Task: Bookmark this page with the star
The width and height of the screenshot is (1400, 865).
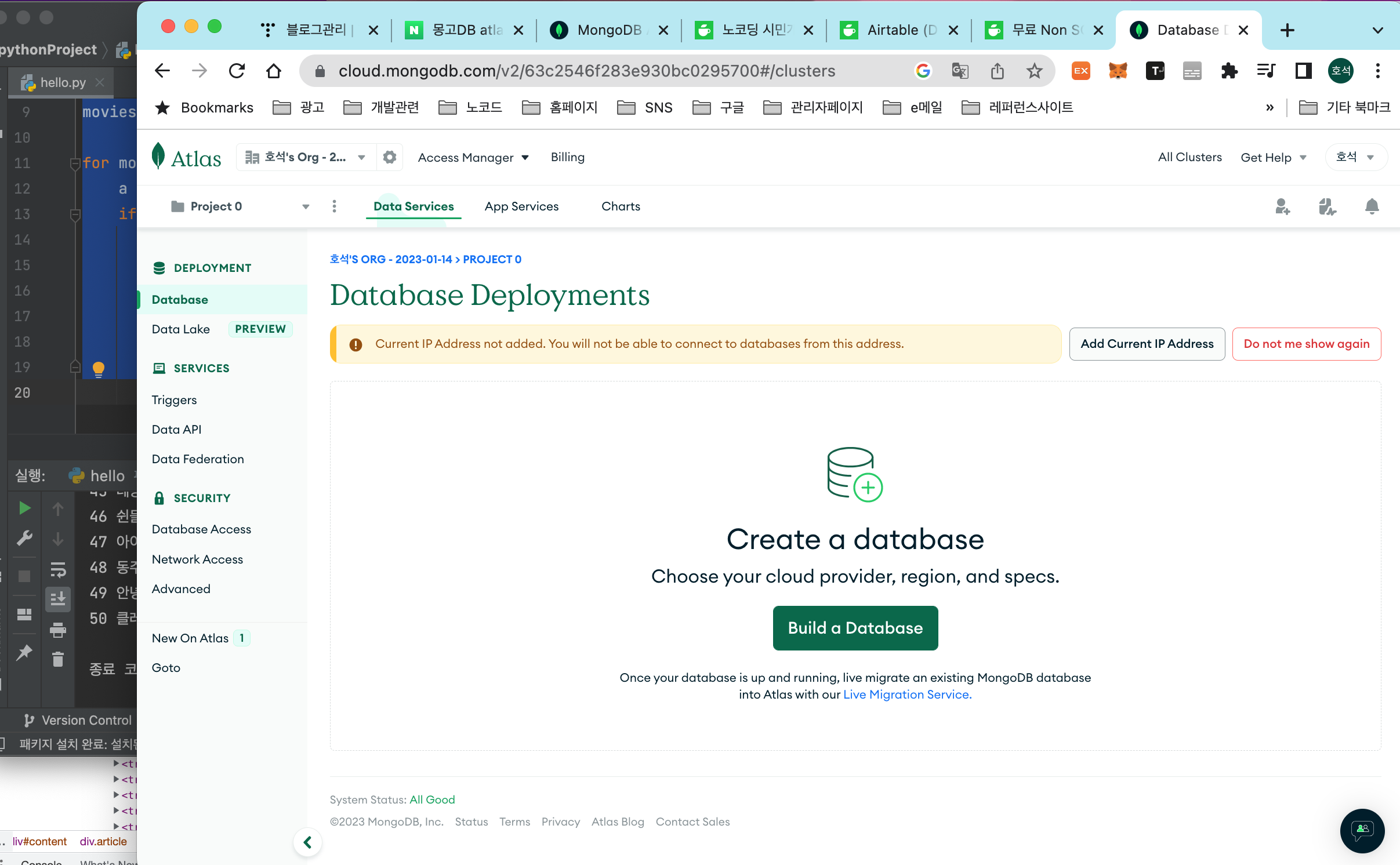Action: coord(1035,71)
